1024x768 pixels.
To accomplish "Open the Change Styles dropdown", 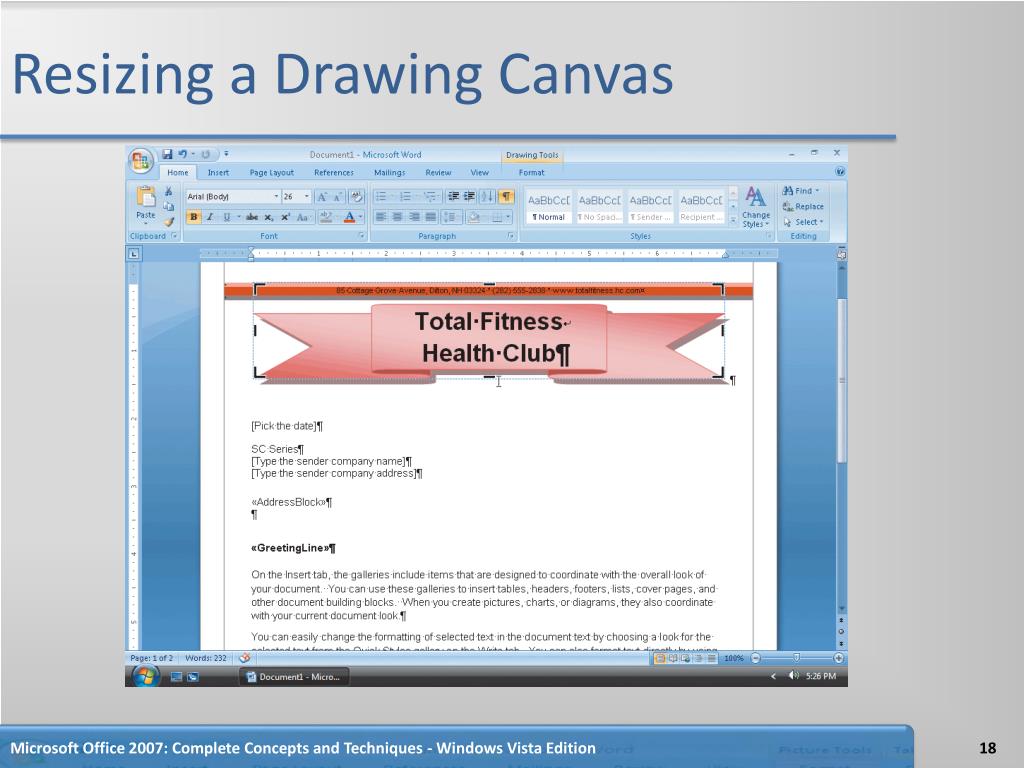I will tap(756, 207).
